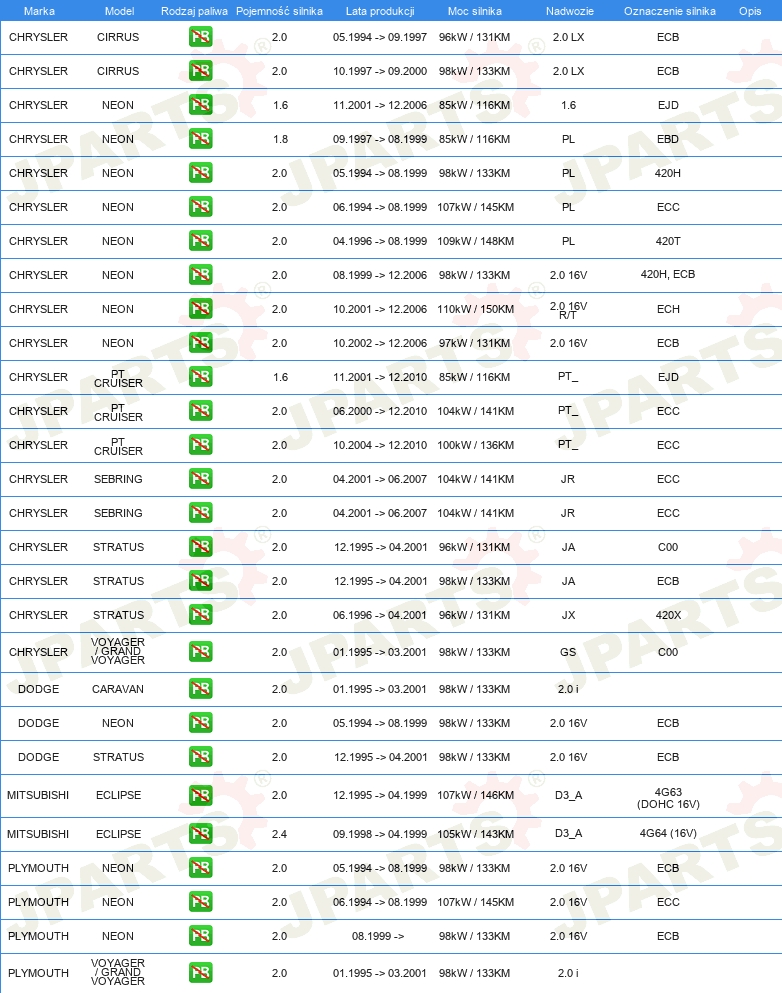The height and width of the screenshot is (993, 782).
Task: Click fuel icon in Dodge Stratus row
Action: [x=201, y=757]
